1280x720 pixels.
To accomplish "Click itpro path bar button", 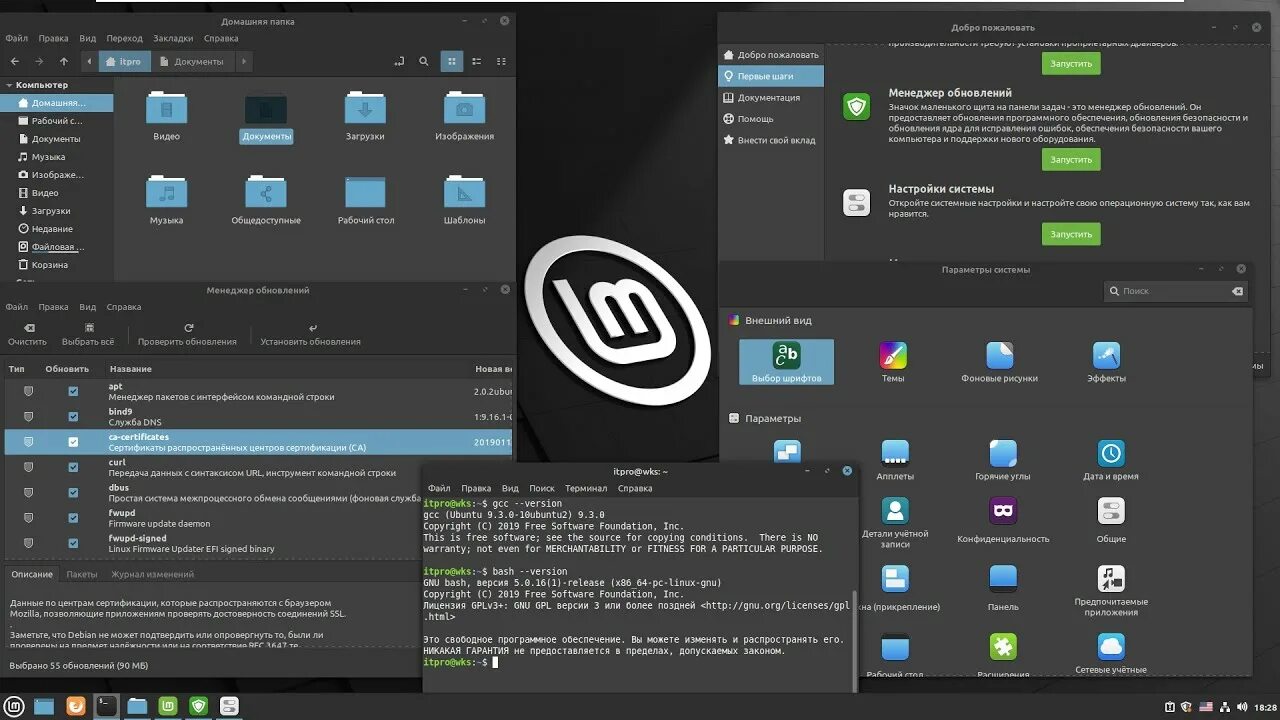I will click(124, 61).
